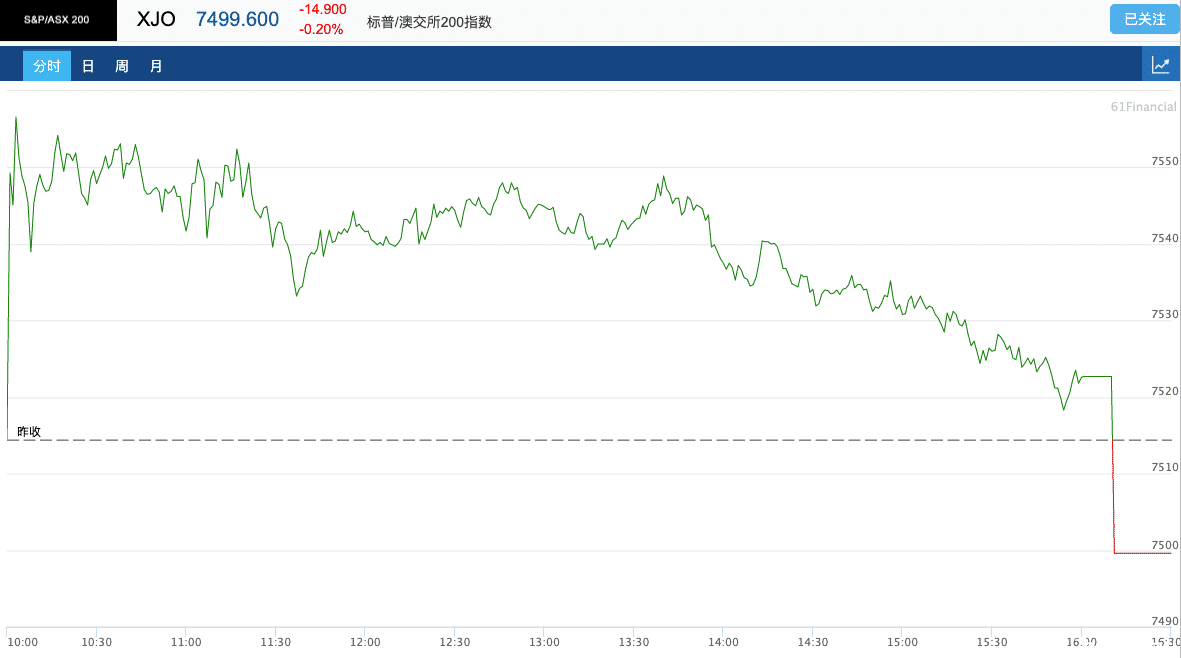This screenshot has height=658, width=1181.
Task: Click the 10:30 time axis label
Action: pyautogui.click(x=96, y=642)
